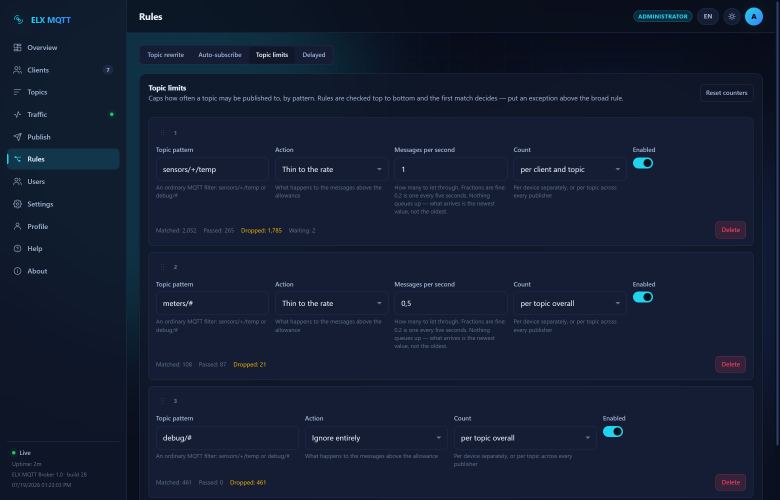Click the EN language selector
This screenshot has width=780, height=500.
coord(708,16)
